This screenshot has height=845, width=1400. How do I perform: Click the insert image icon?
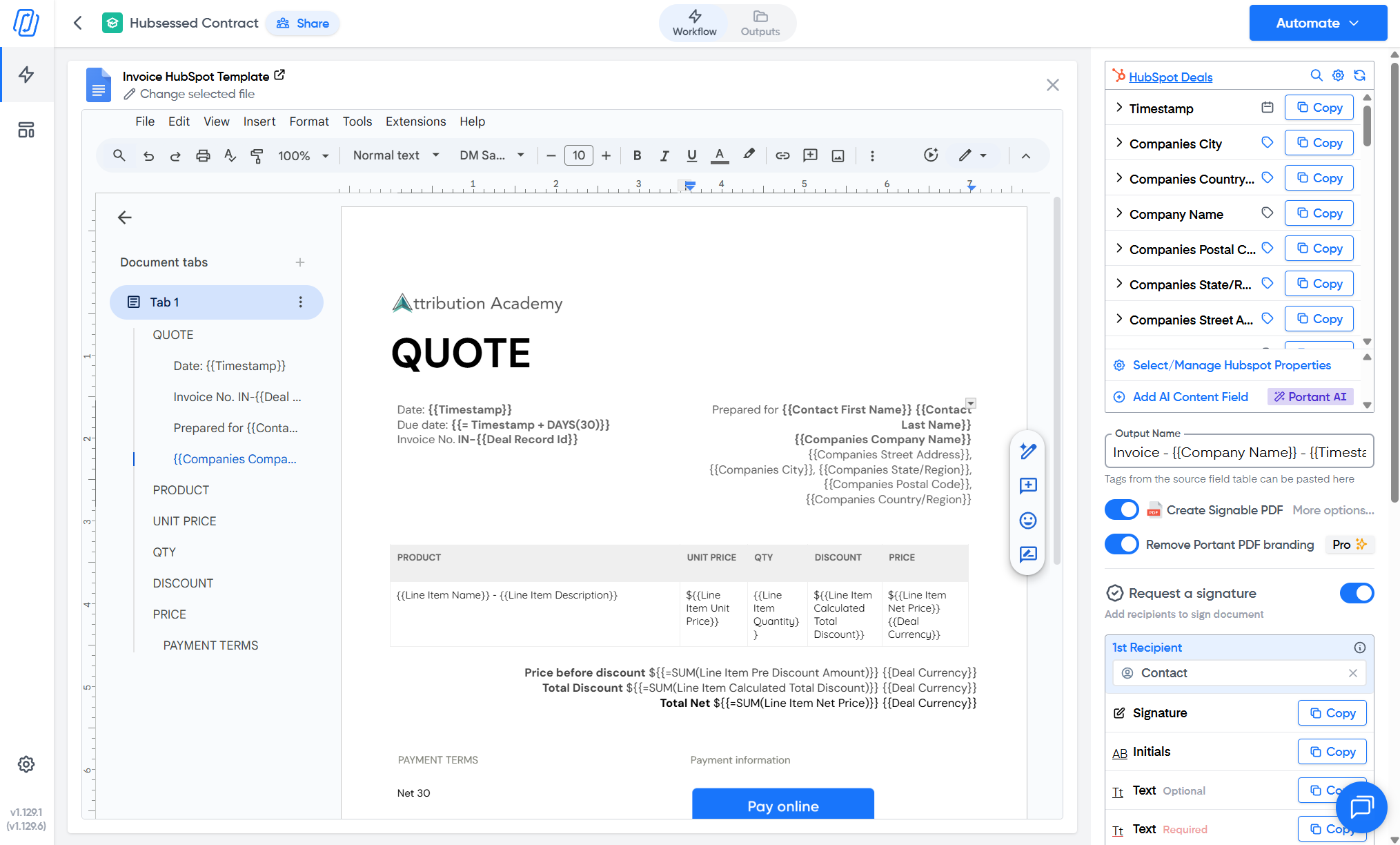pyautogui.click(x=838, y=156)
